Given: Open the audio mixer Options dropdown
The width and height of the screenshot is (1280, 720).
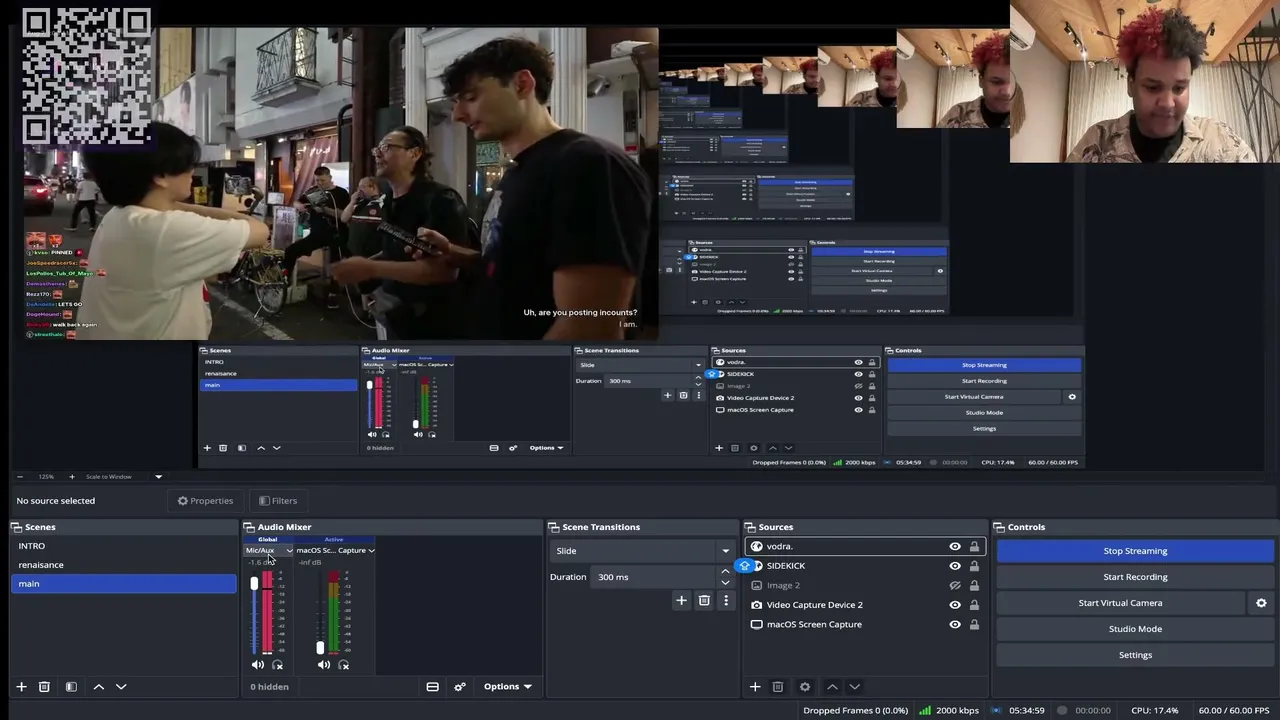Looking at the screenshot, I should (x=507, y=687).
